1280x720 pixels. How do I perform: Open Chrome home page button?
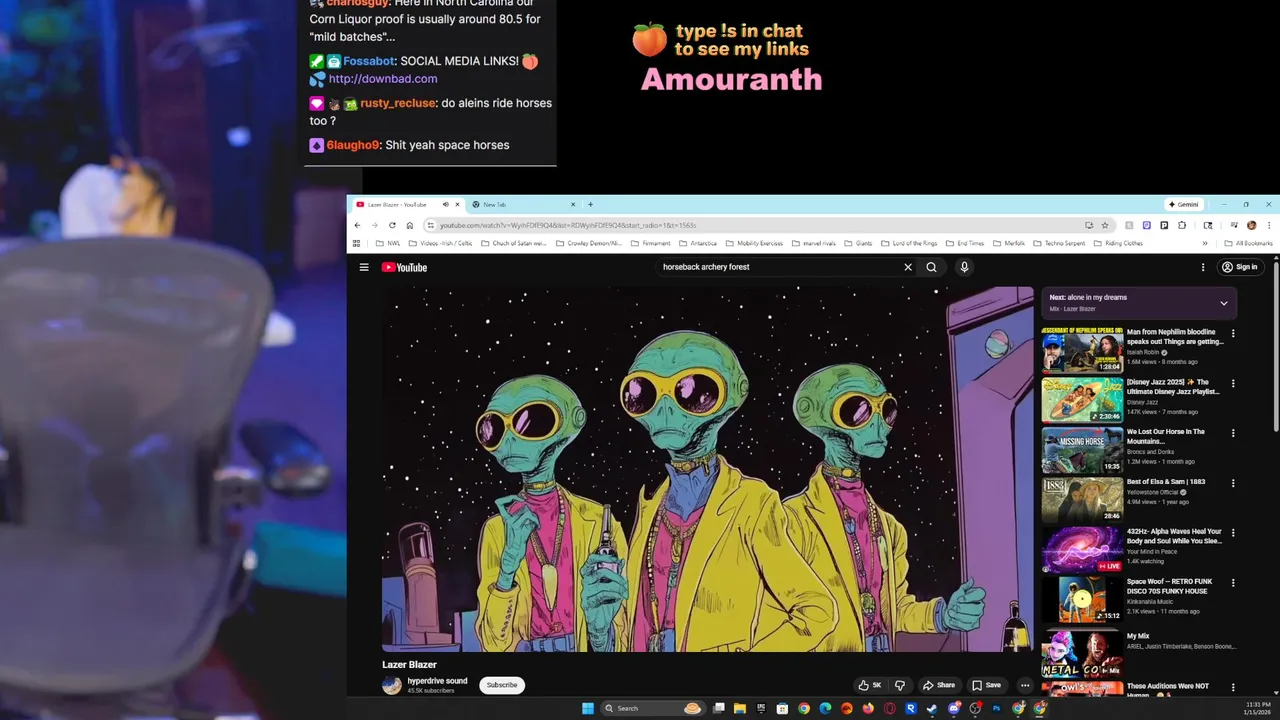point(409,225)
